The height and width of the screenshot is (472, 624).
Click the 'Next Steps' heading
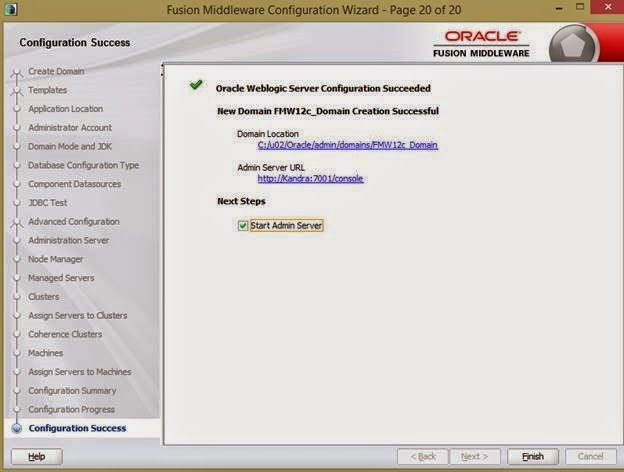241,201
